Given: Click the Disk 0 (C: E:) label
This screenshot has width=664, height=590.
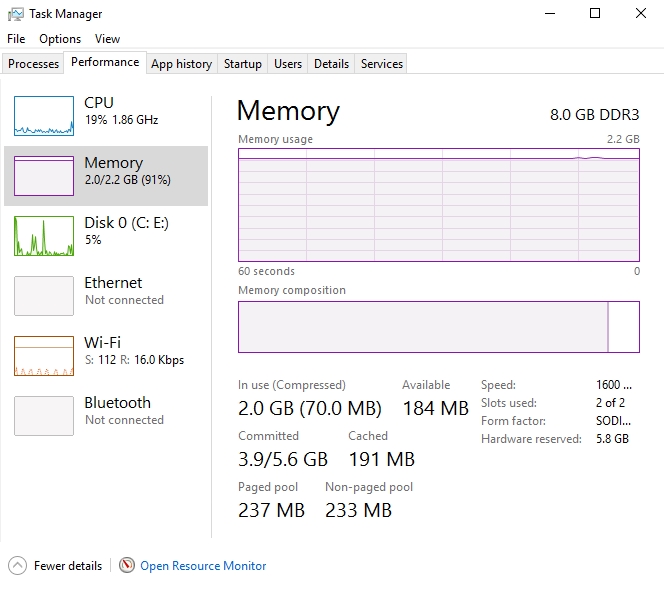Looking at the screenshot, I should point(127,222).
